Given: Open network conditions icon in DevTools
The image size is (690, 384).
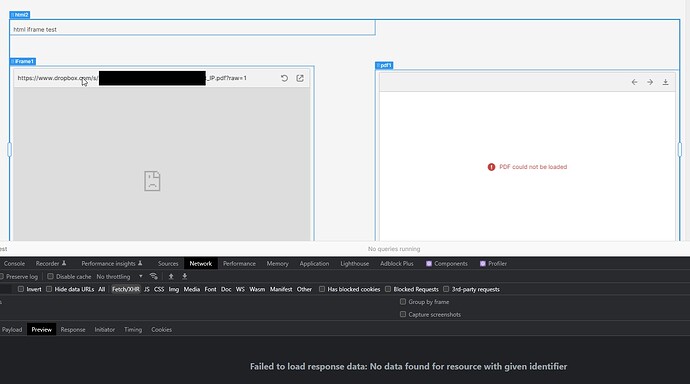Looking at the screenshot, I should [154, 276].
